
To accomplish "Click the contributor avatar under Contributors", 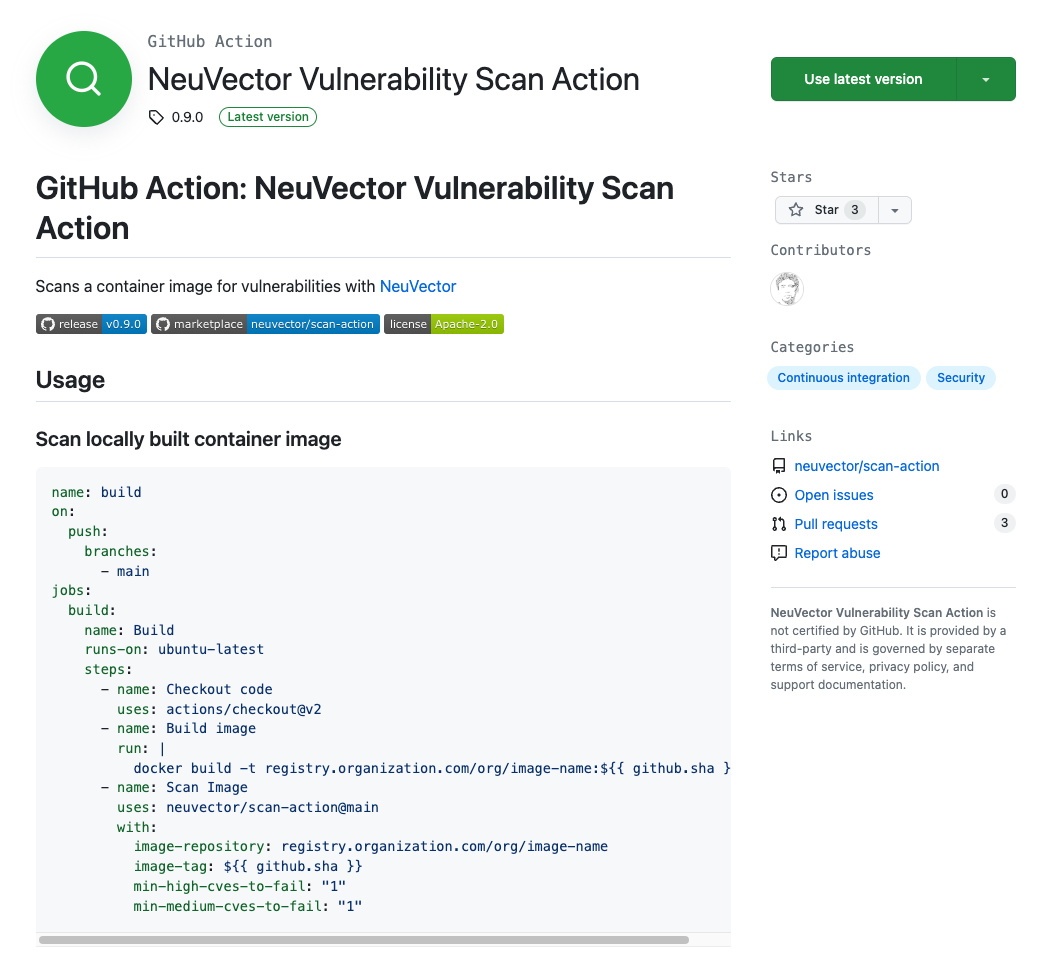I will (x=787, y=288).
